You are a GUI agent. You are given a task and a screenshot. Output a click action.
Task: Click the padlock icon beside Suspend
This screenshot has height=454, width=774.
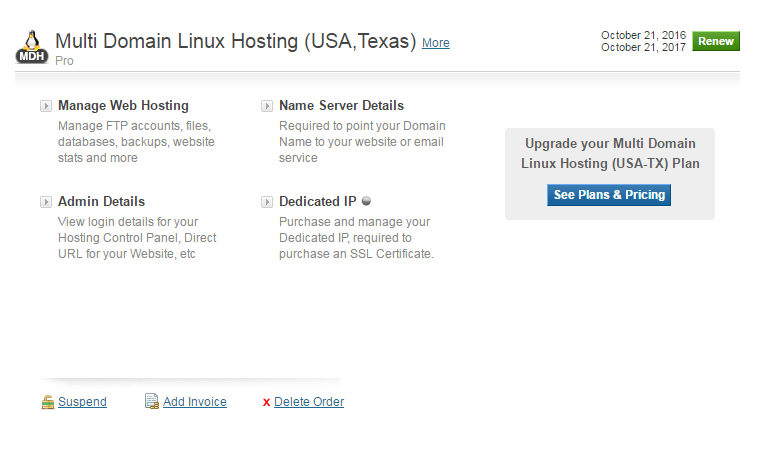coord(47,402)
